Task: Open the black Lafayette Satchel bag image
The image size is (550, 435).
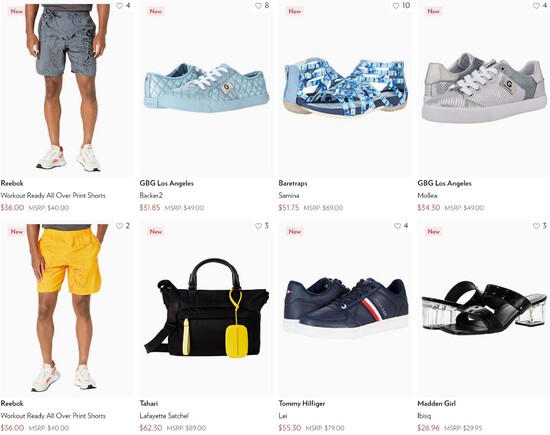Action: click(x=206, y=309)
